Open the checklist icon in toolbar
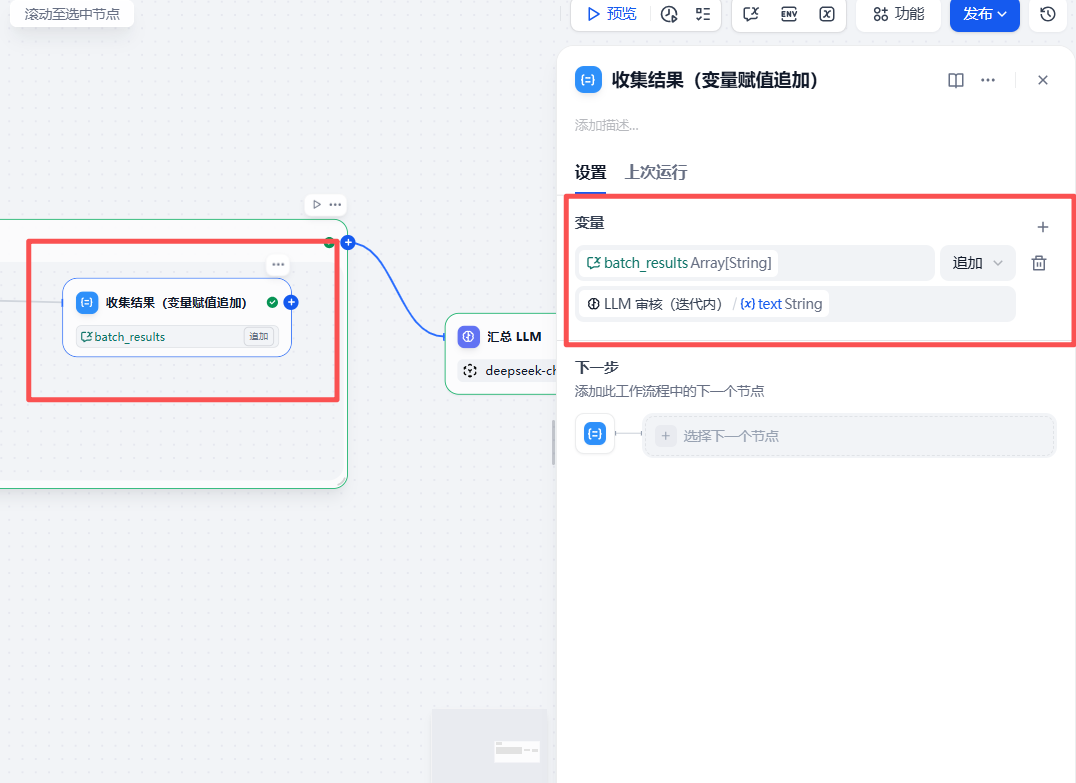Image resolution: width=1076 pixels, height=783 pixels. (703, 14)
